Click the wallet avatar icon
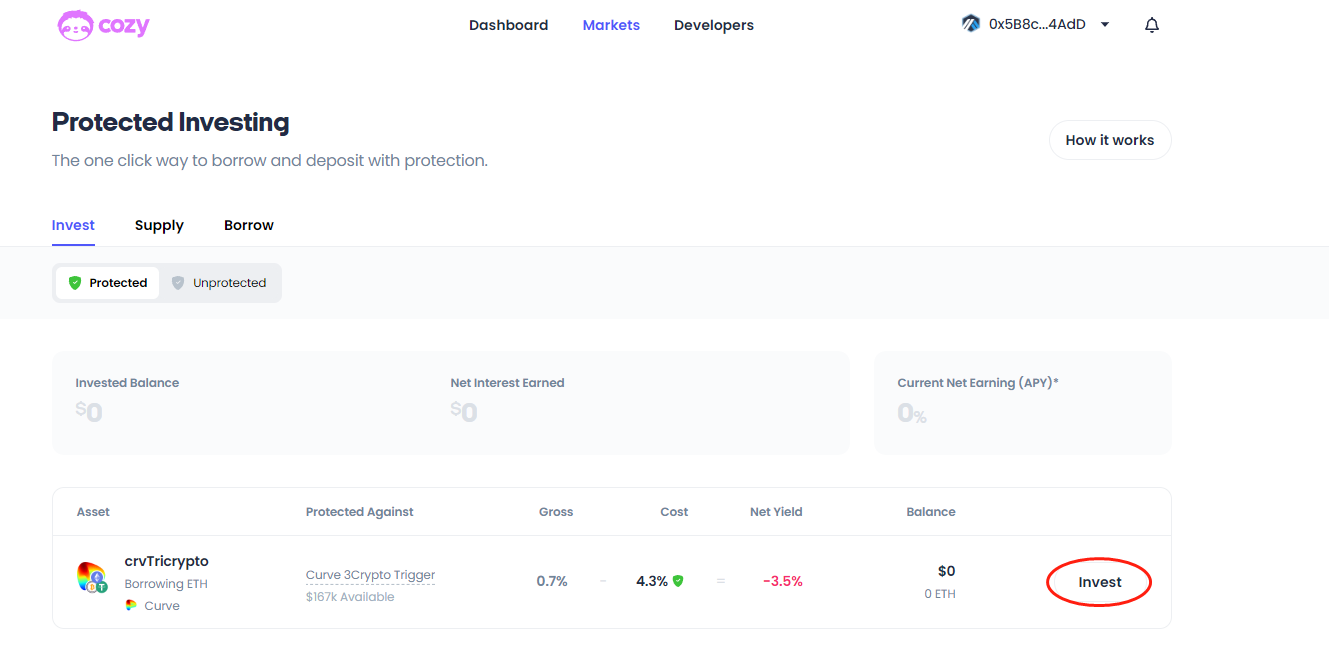The image size is (1329, 665). pos(970,24)
